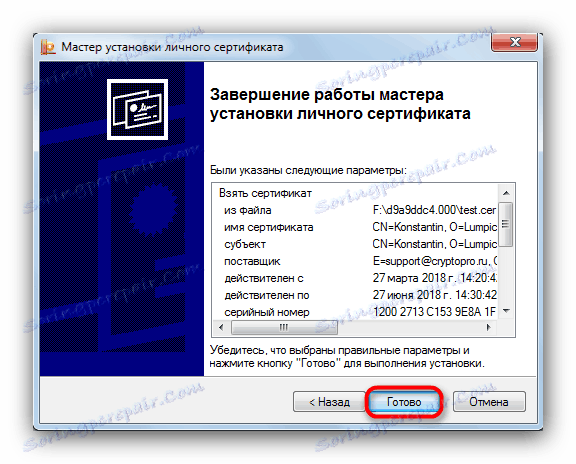Click the 'Были указаны следующие параметры' label
The image size is (576, 464).
click(x=308, y=170)
